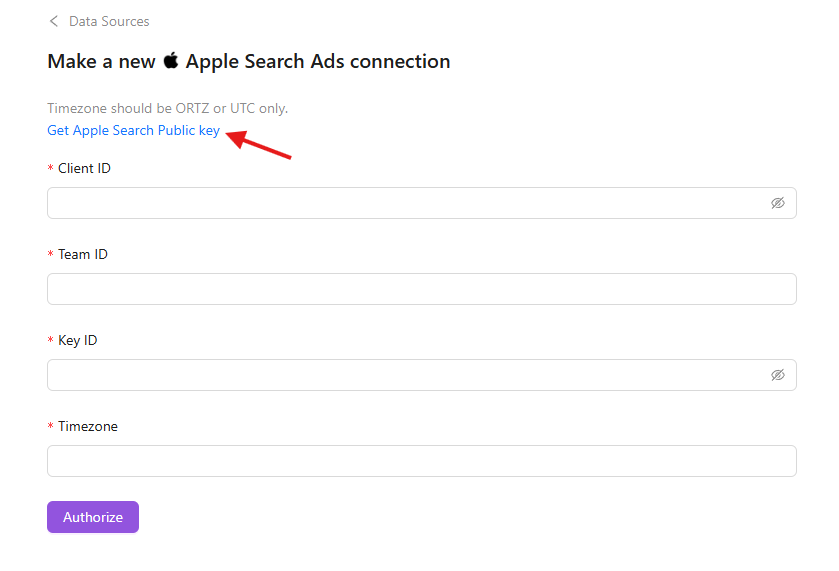Toggle visibility of the Client ID value
Image resolution: width=839 pixels, height=571 pixels.
777,203
